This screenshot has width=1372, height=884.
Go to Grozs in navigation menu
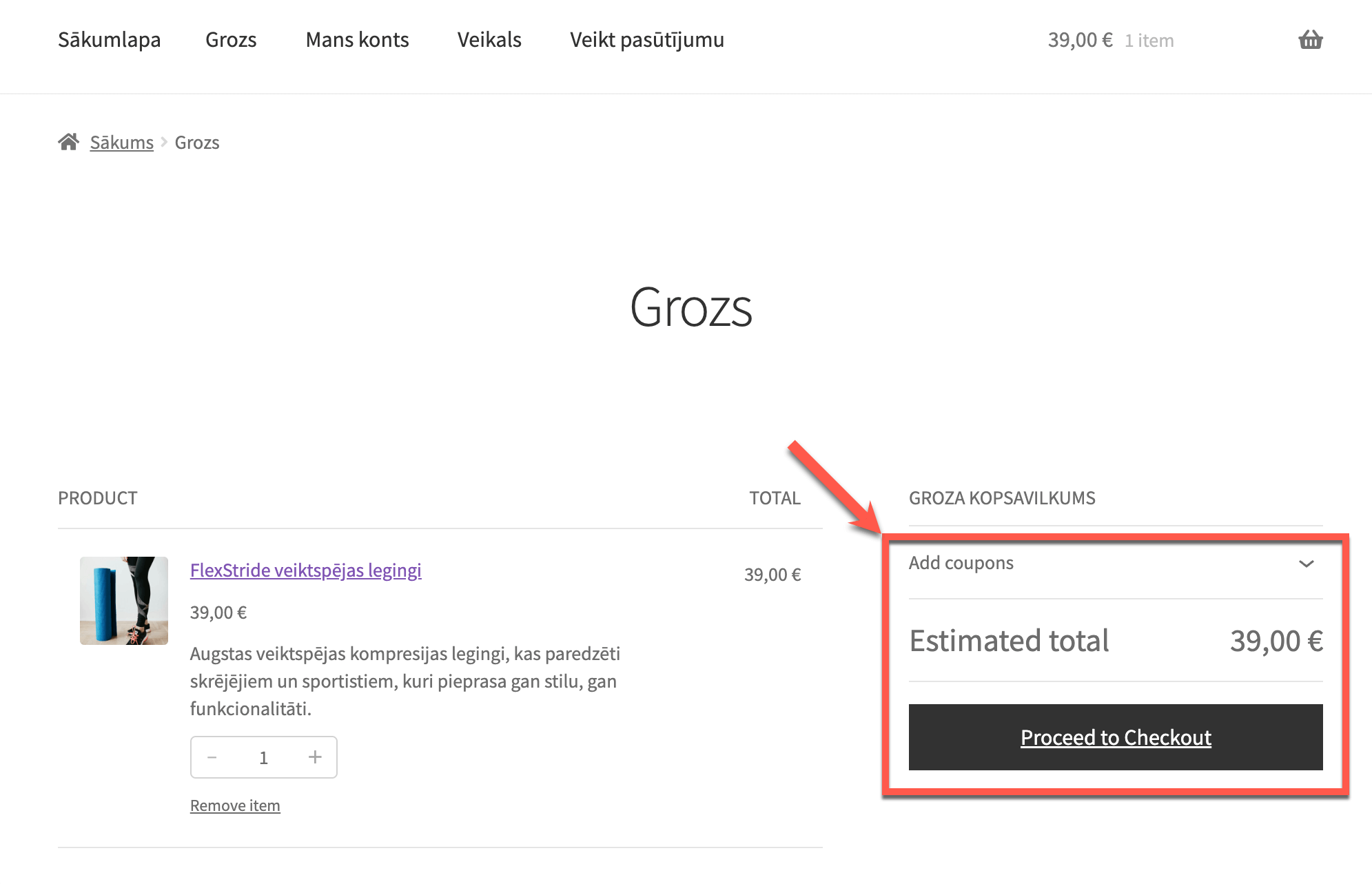(x=231, y=40)
